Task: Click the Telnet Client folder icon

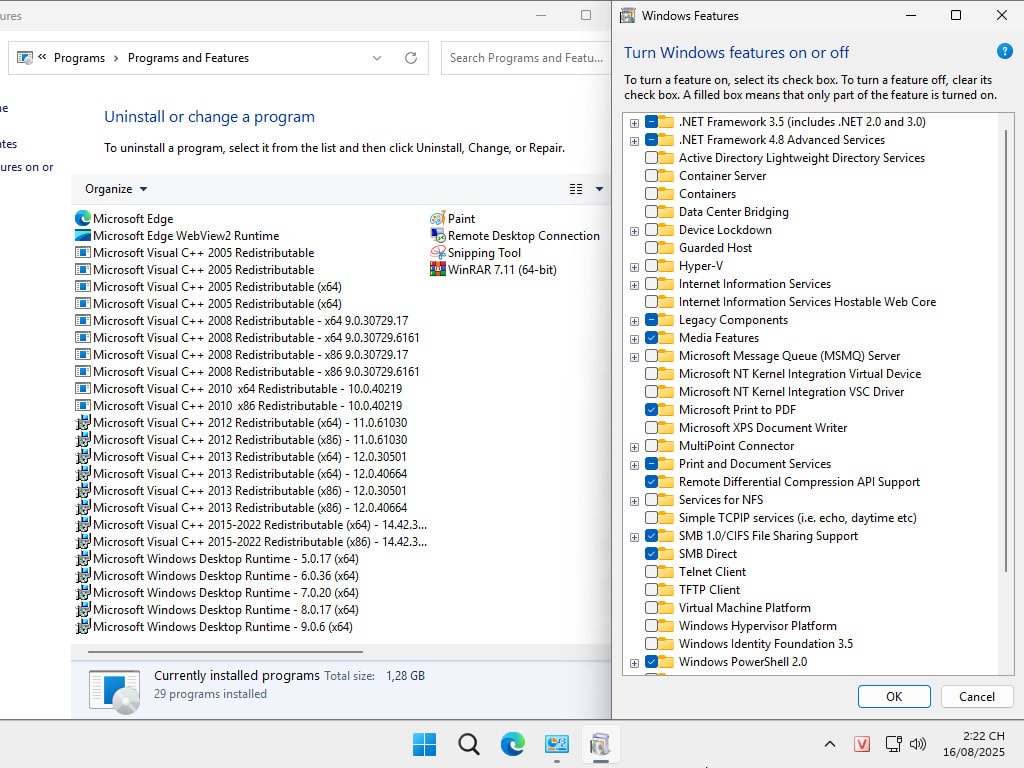Action: point(666,571)
